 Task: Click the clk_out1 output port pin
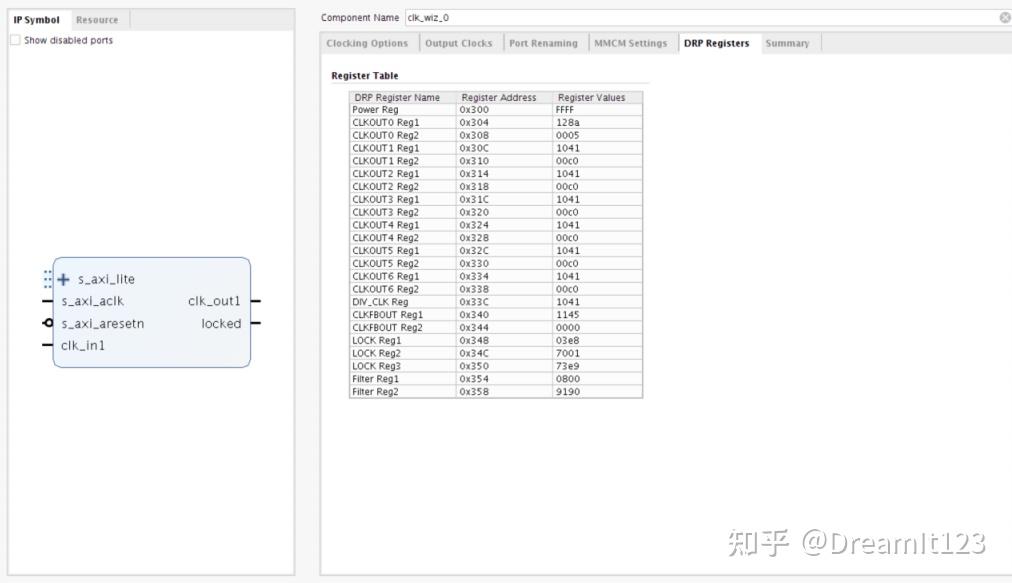(256, 300)
